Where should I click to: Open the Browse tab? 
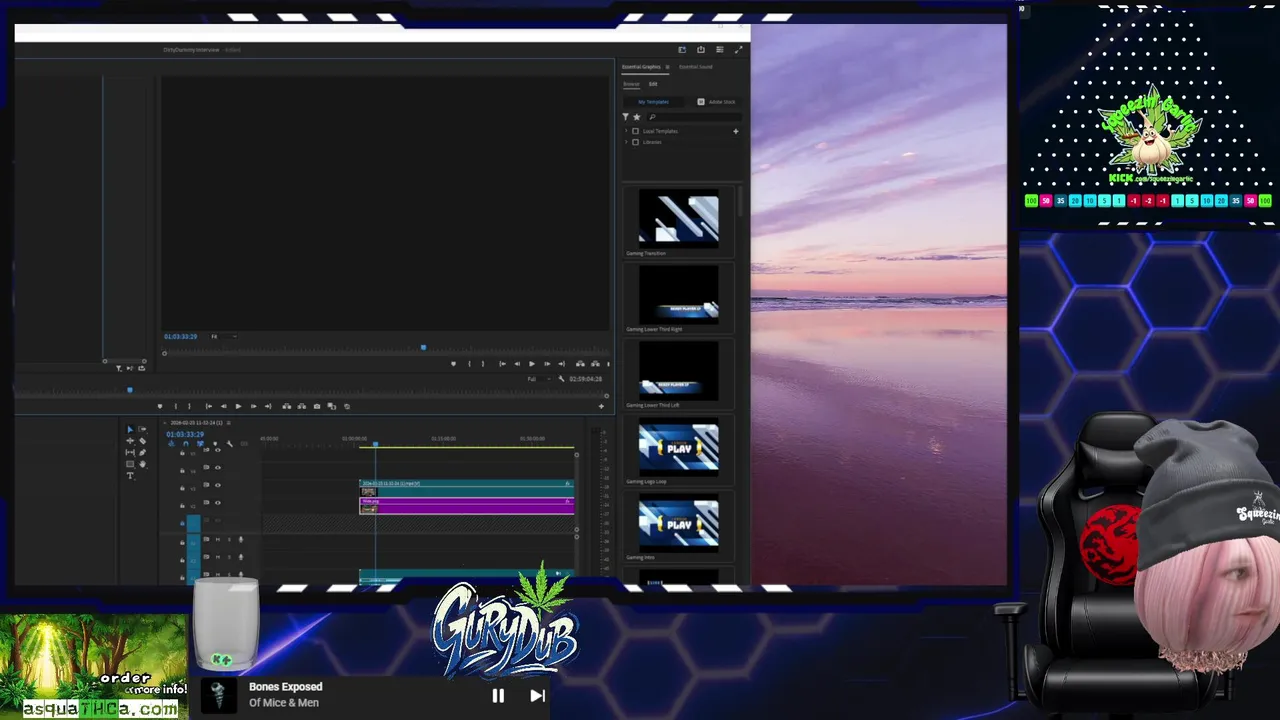[631, 84]
